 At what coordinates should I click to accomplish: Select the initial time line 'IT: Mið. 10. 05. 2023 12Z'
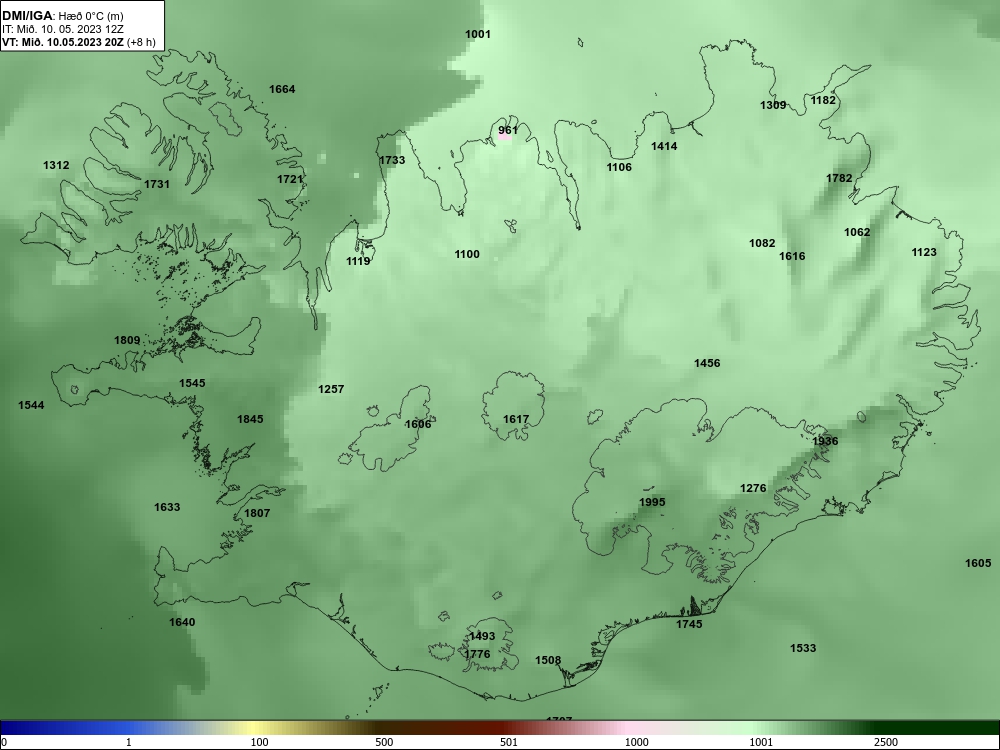tap(63, 29)
